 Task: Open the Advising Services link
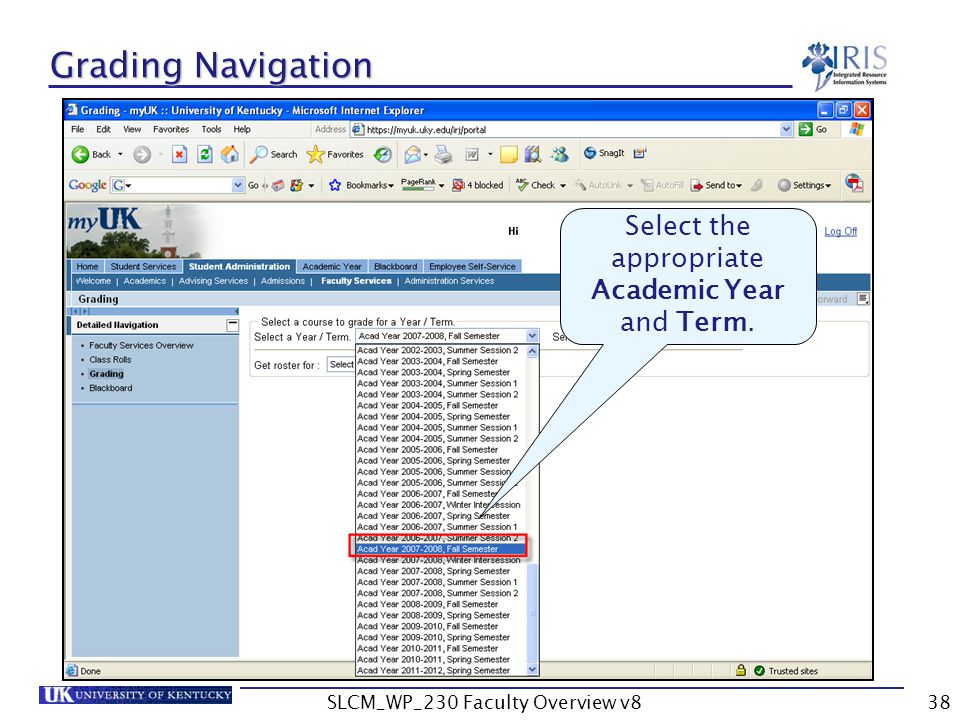213,280
